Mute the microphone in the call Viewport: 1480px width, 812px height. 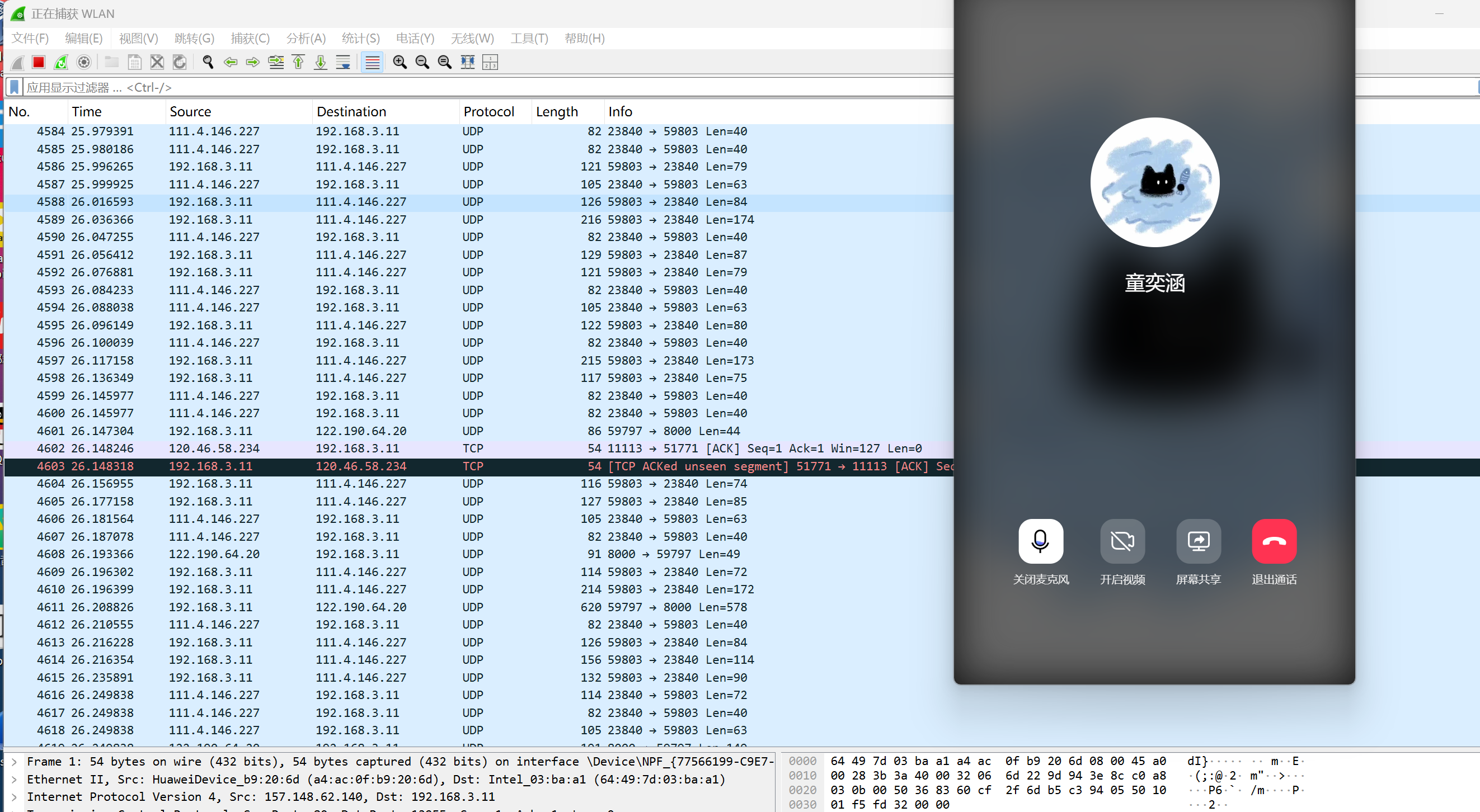pos(1041,541)
